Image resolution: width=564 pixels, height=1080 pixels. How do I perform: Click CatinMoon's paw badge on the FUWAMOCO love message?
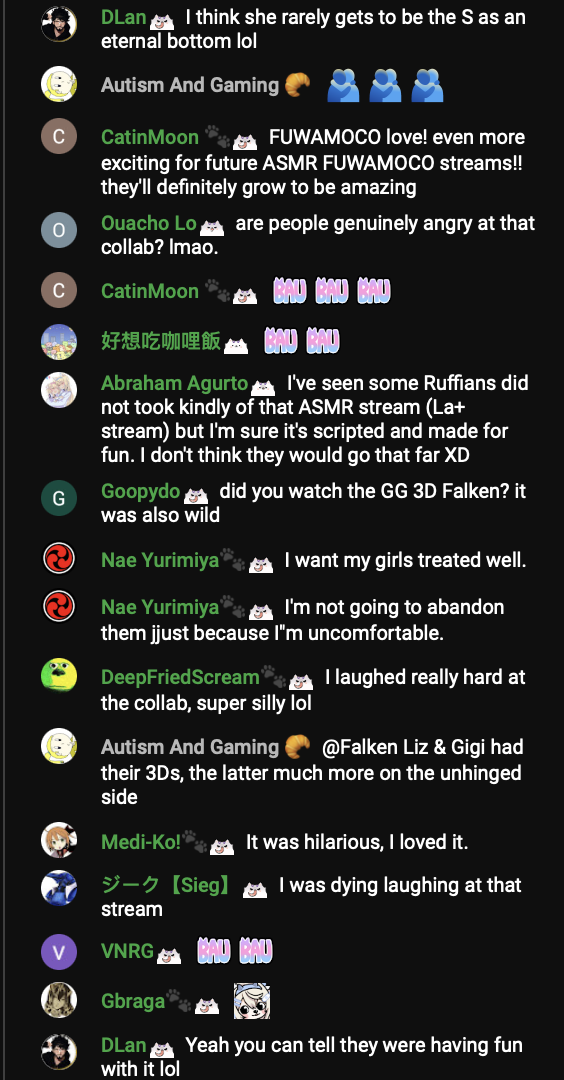tap(216, 137)
